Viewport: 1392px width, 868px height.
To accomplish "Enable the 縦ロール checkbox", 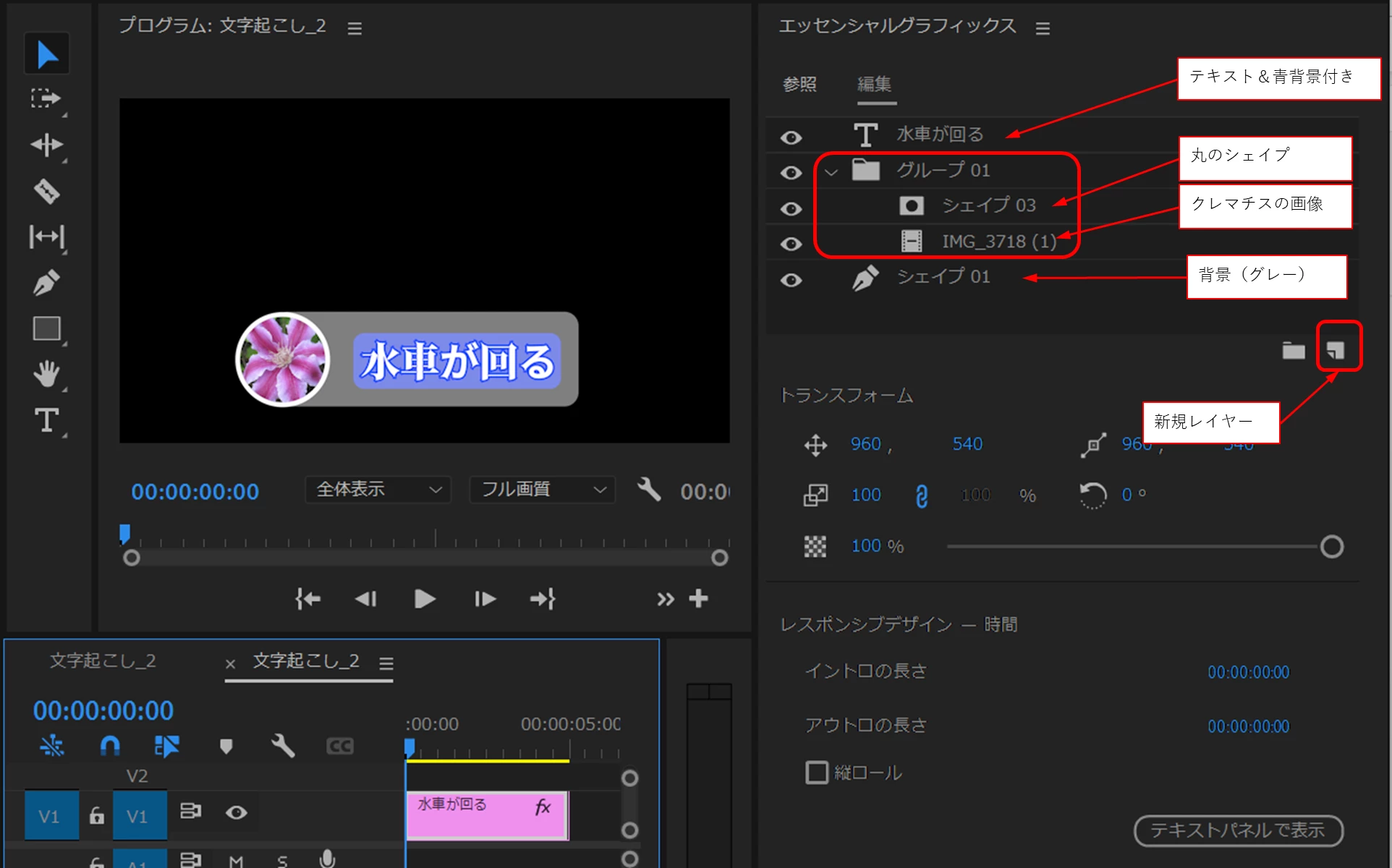I will 816,773.
